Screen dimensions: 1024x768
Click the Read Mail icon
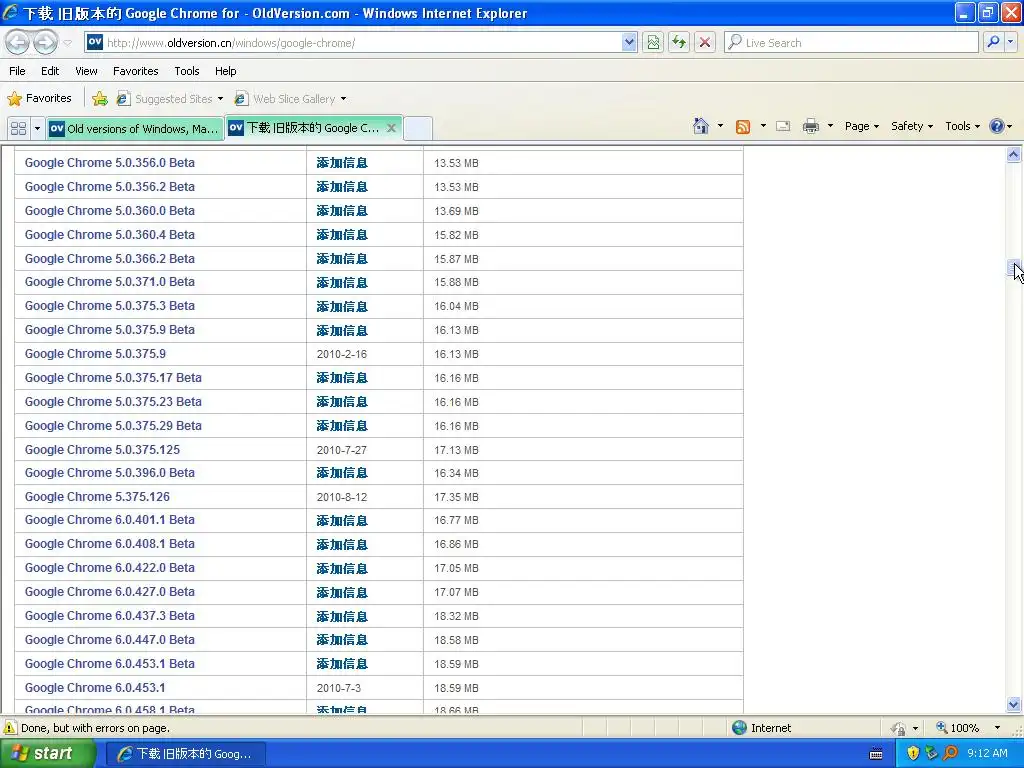tap(783, 126)
